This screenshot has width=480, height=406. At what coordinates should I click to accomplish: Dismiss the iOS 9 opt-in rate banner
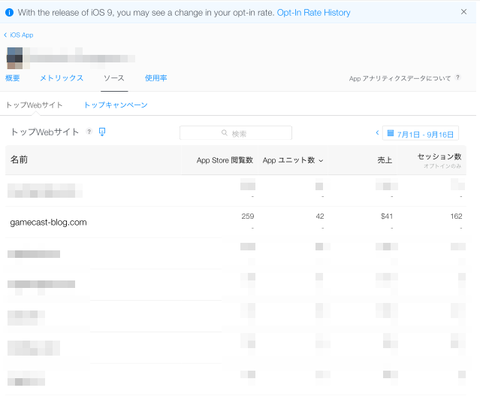pyautogui.click(x=464, y=12)
